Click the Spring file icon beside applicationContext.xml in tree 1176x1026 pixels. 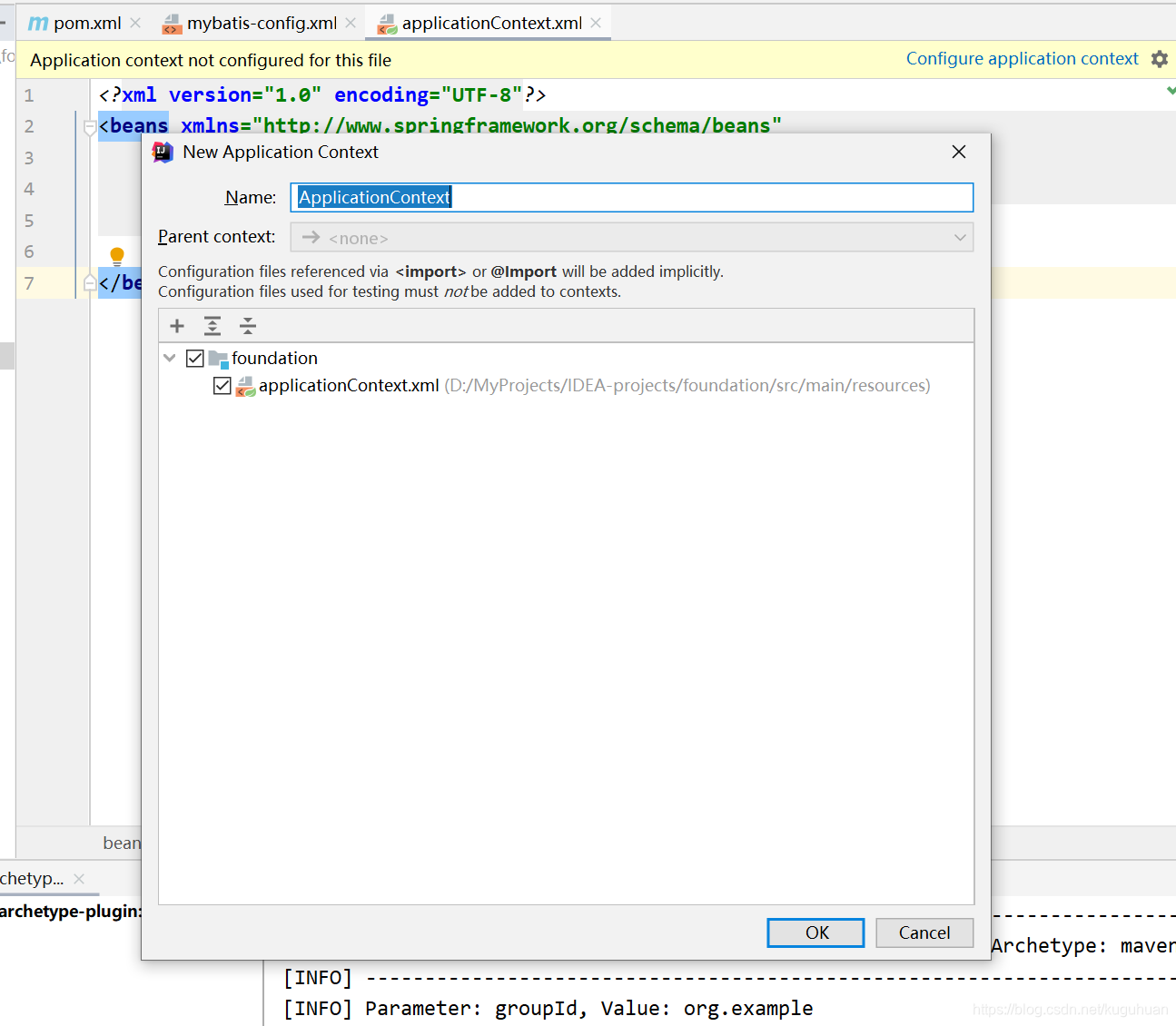coord(245,387)
